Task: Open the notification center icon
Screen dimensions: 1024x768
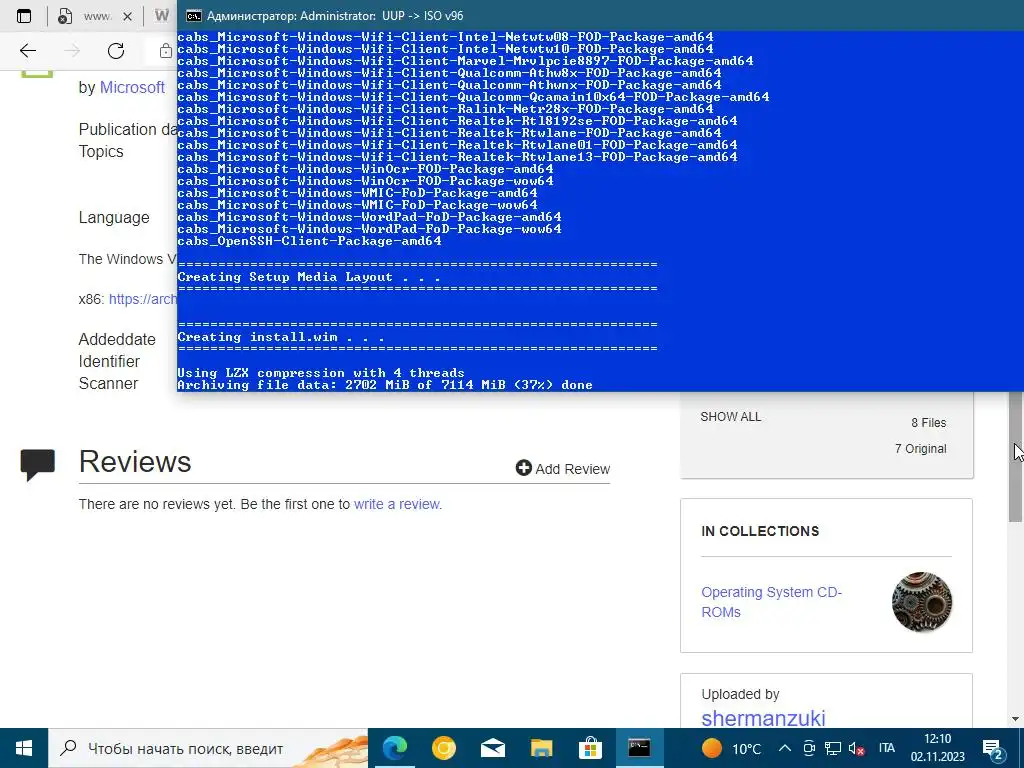Action: coord(993,749)
